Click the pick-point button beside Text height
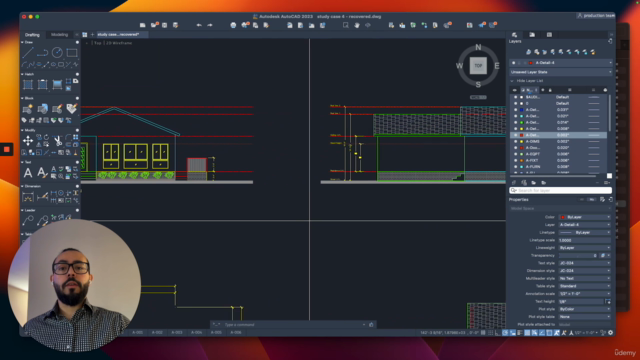 [608, 302]
